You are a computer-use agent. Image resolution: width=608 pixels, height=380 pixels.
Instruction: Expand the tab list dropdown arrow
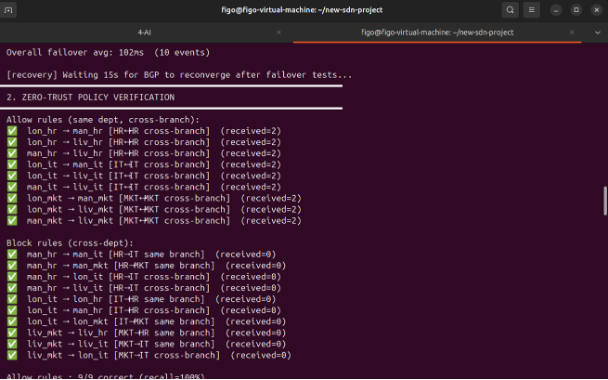pos(598,33)
